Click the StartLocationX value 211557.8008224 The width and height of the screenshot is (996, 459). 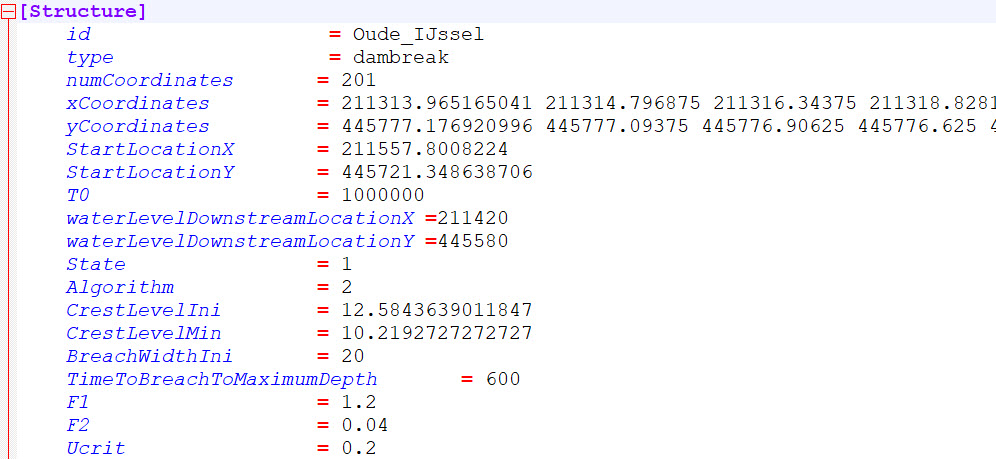click(x=425, y=150)
